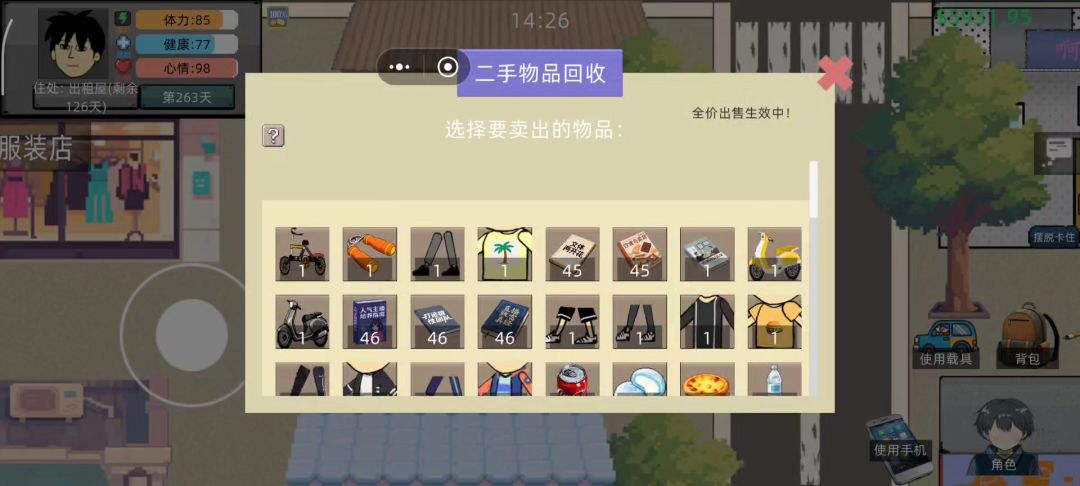This screenshot has height=486, width=1080.
Task: Pick the cola can item
Action: tap(572, 379)
